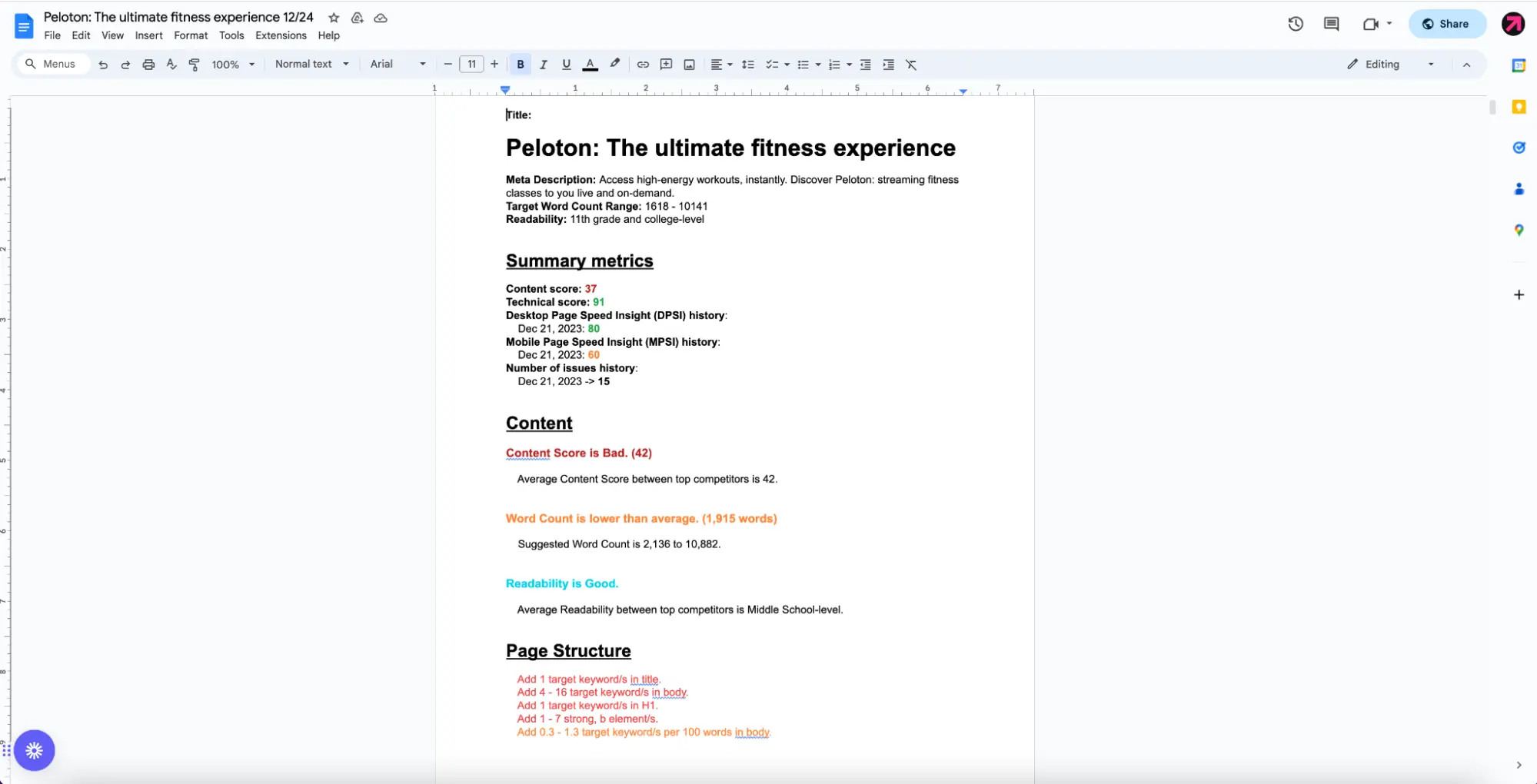Print the document
The image size is (1537, 784).
[x=148, y=65]
